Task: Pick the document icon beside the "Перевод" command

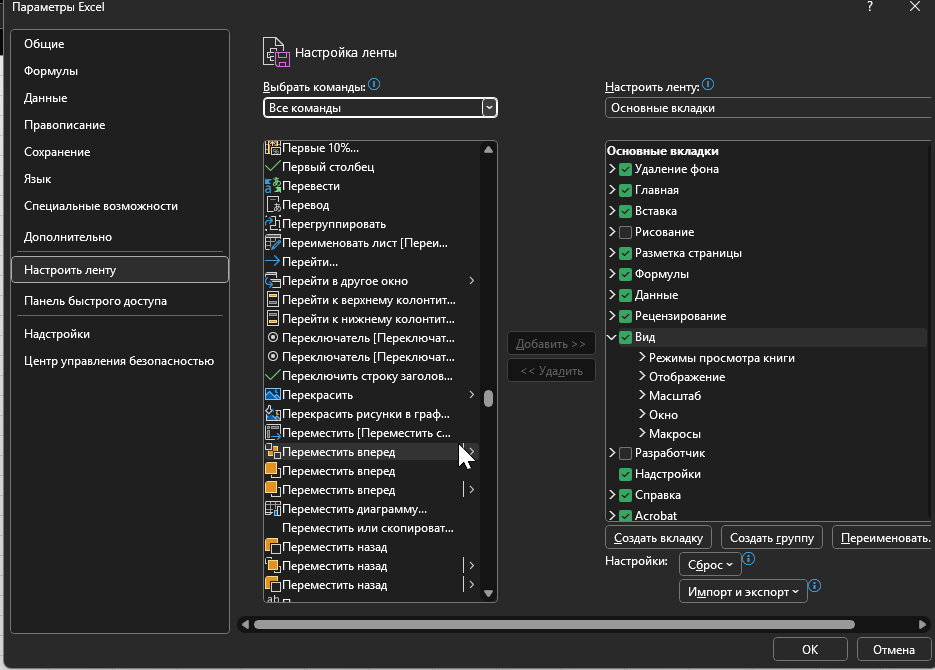Action: (273, 205)
